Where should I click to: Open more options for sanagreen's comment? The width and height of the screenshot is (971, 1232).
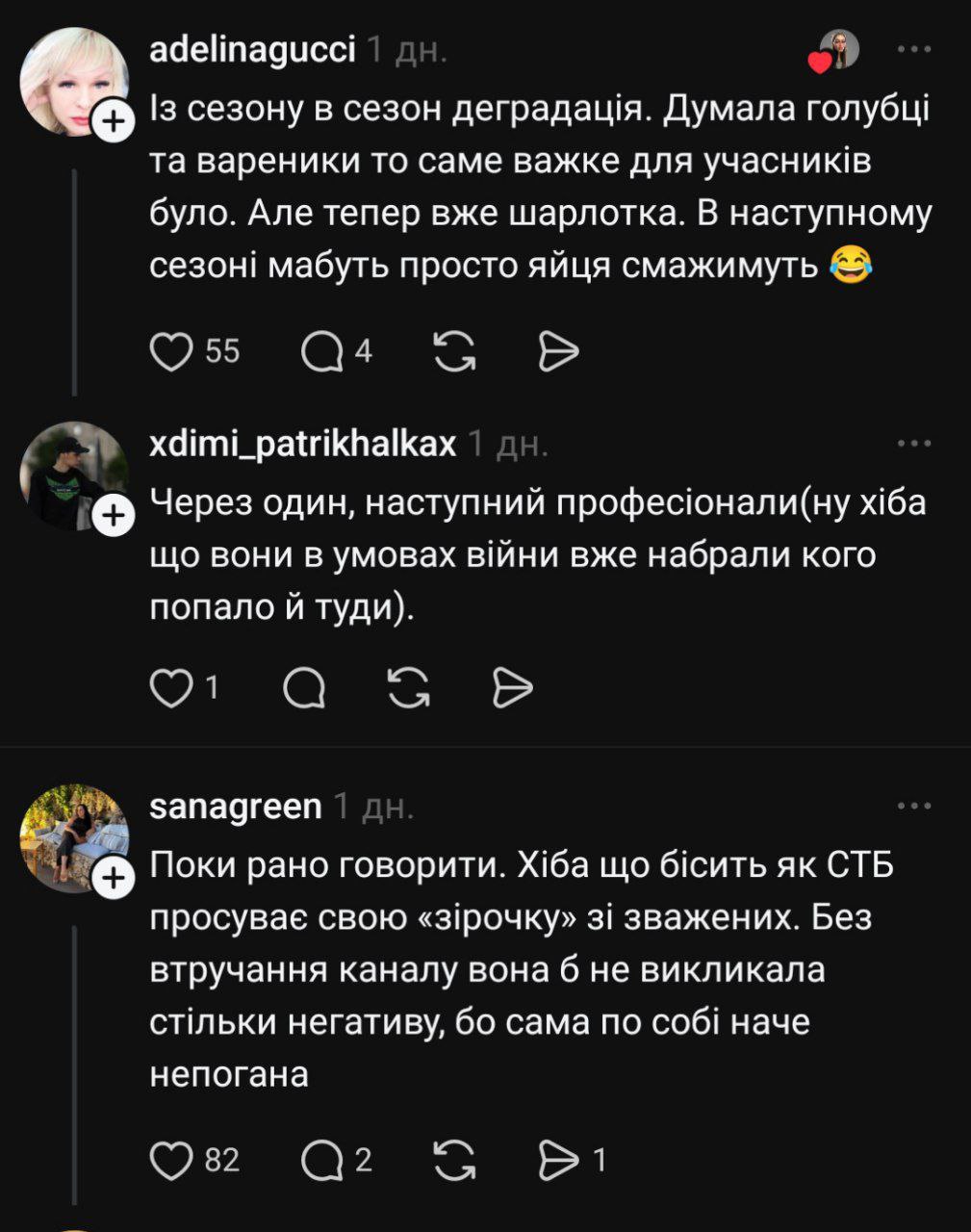coord(913,806)
